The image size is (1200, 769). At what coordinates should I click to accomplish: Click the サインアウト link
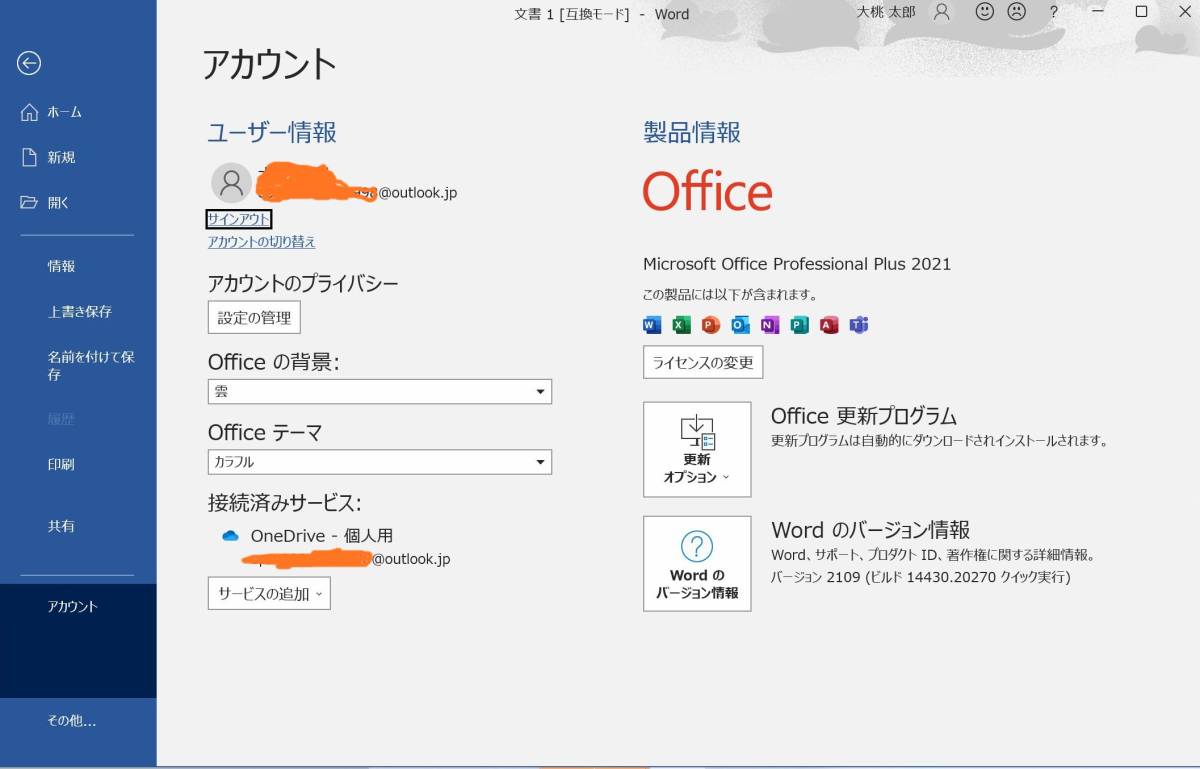click(x=239, y=219)
